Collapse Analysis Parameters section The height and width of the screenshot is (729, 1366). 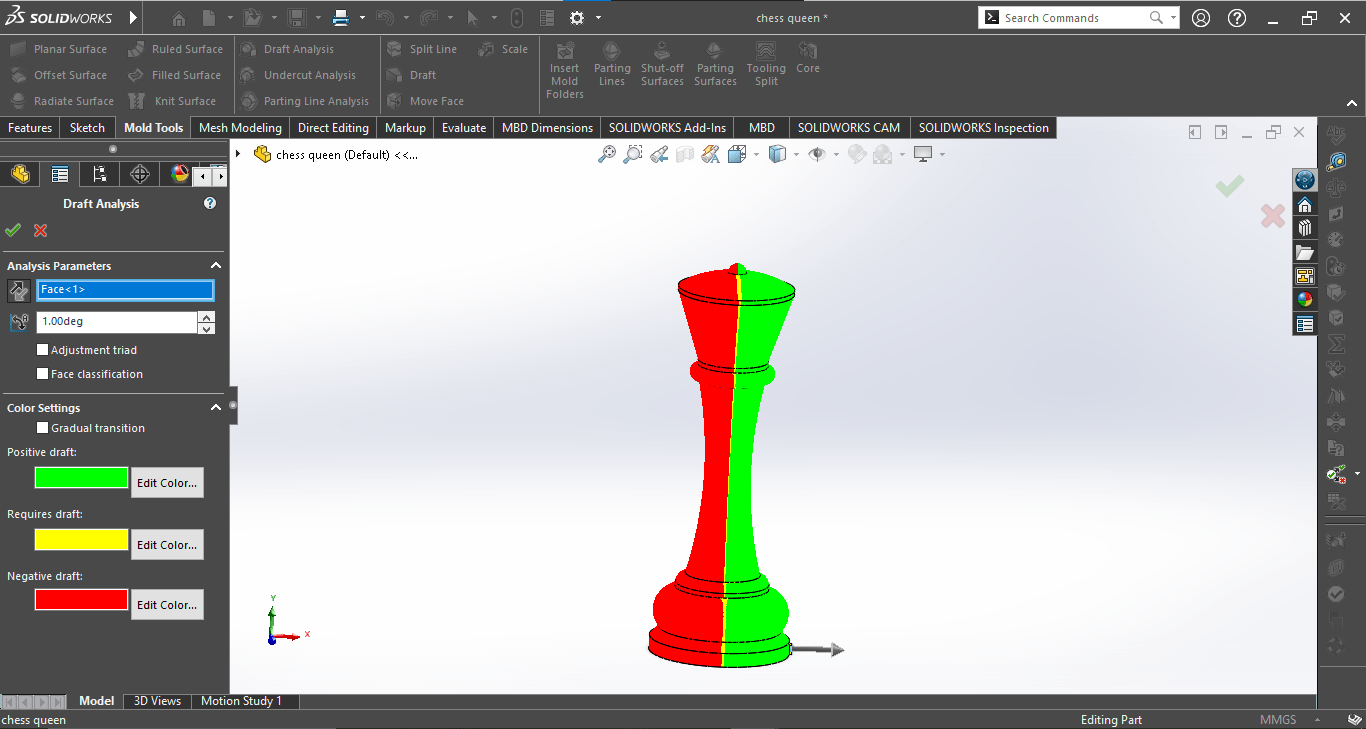(x=215, y=266)
